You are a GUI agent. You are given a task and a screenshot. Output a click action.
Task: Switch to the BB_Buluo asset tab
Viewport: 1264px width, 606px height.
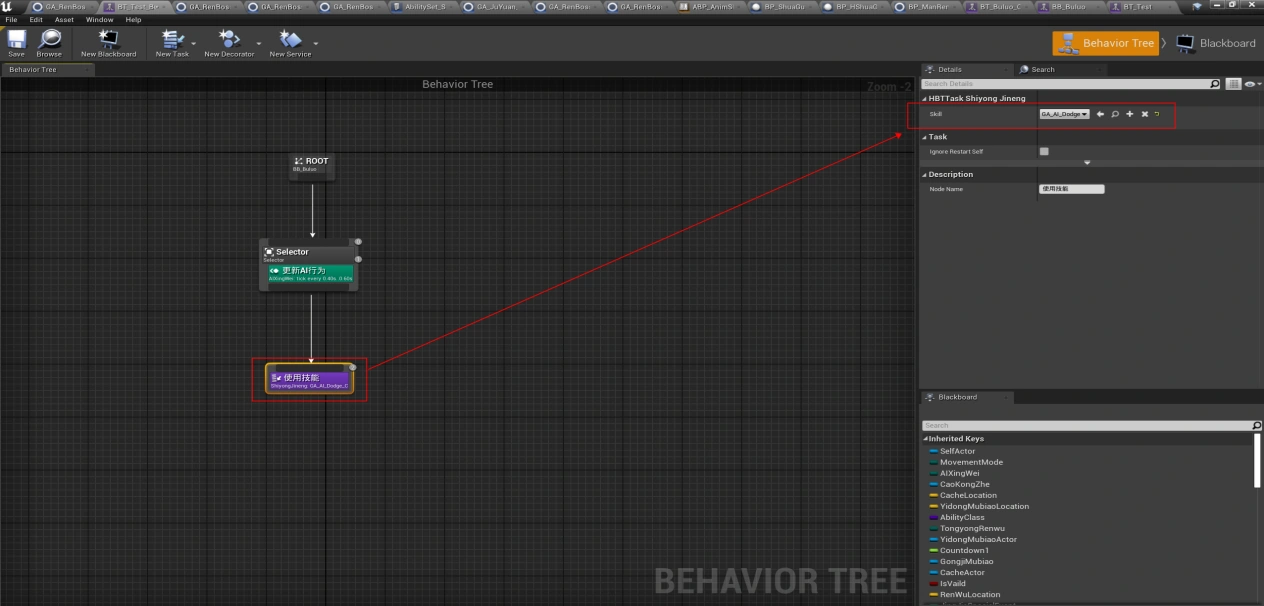[x=1071, y=6]
